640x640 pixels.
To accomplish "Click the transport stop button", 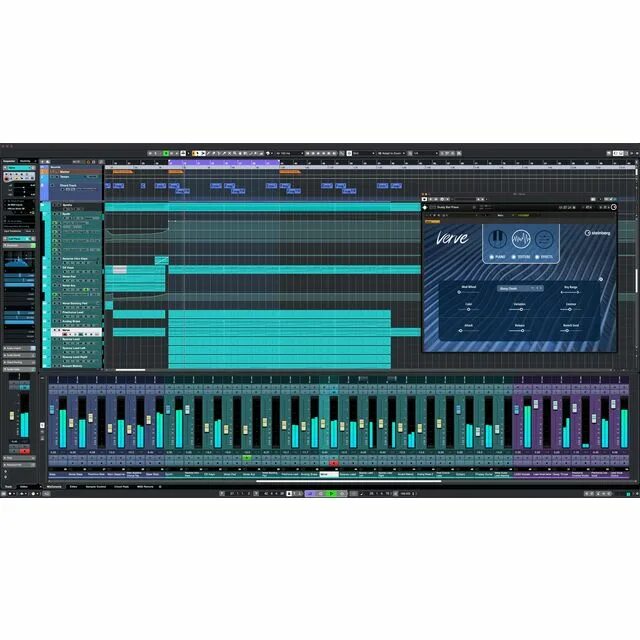I will pos(321,493).
